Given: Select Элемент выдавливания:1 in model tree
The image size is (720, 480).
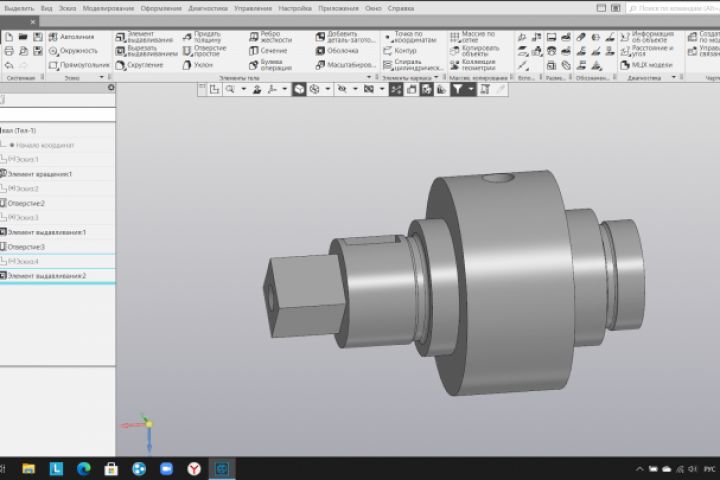Looking at the screenshot, I should 46,232.
